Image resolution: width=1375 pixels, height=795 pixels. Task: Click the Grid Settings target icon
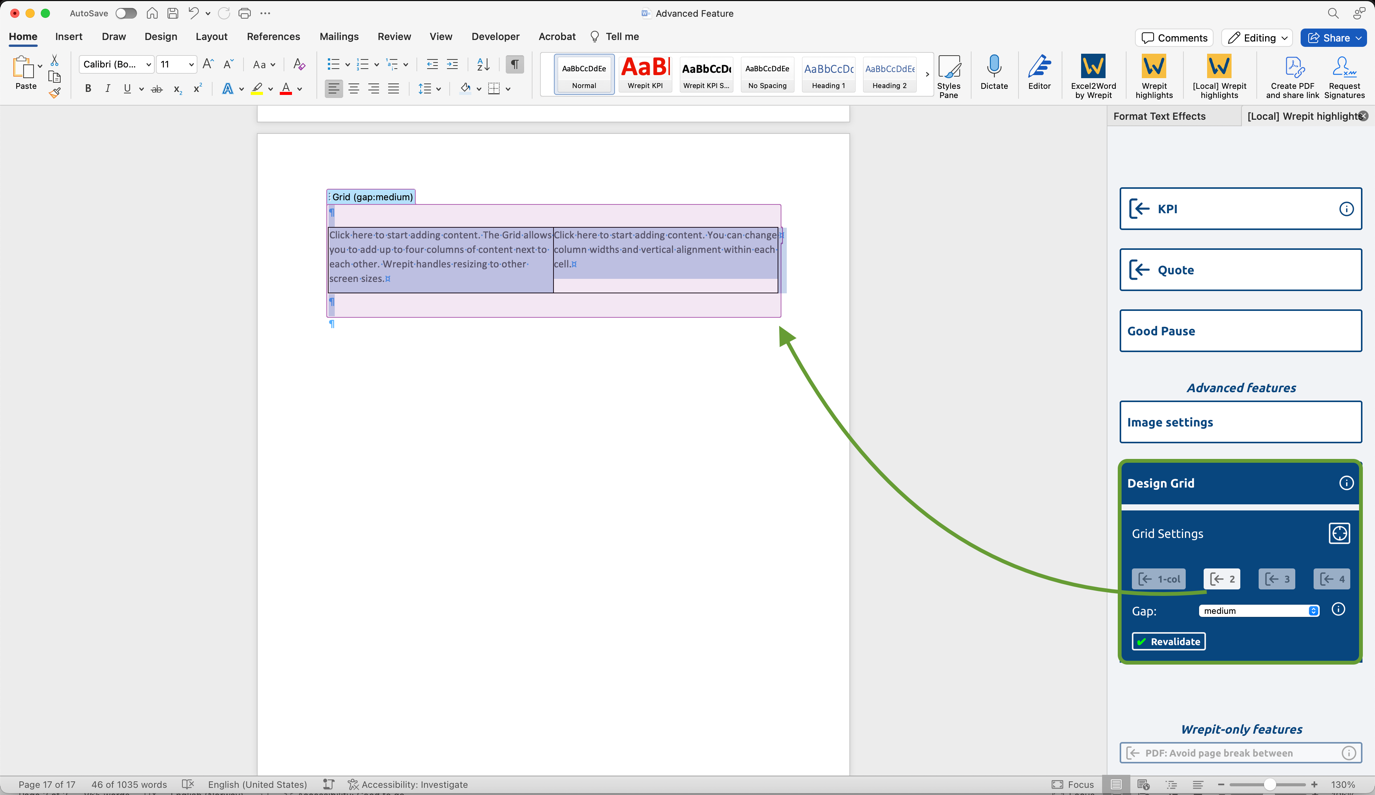[1339, 534]
